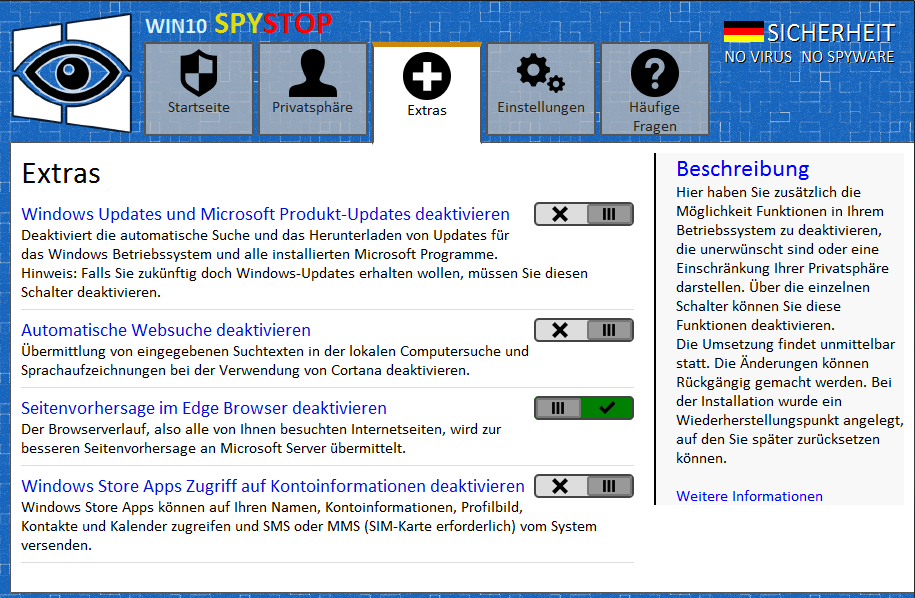Click the Browserverlauf description text

[x=261, y=439]
